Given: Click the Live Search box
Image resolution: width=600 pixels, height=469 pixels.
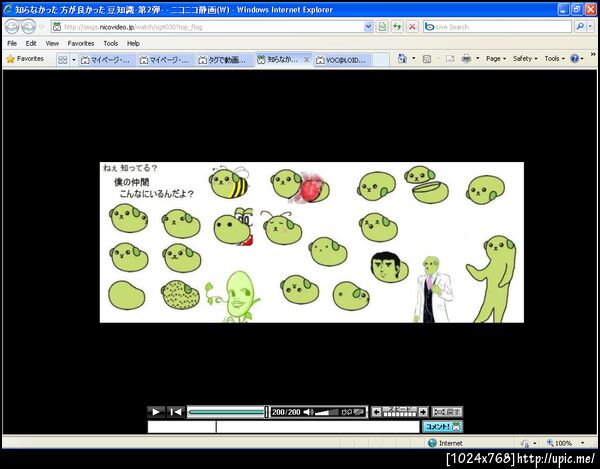Looking at the screenshot, I should [497, 27].
